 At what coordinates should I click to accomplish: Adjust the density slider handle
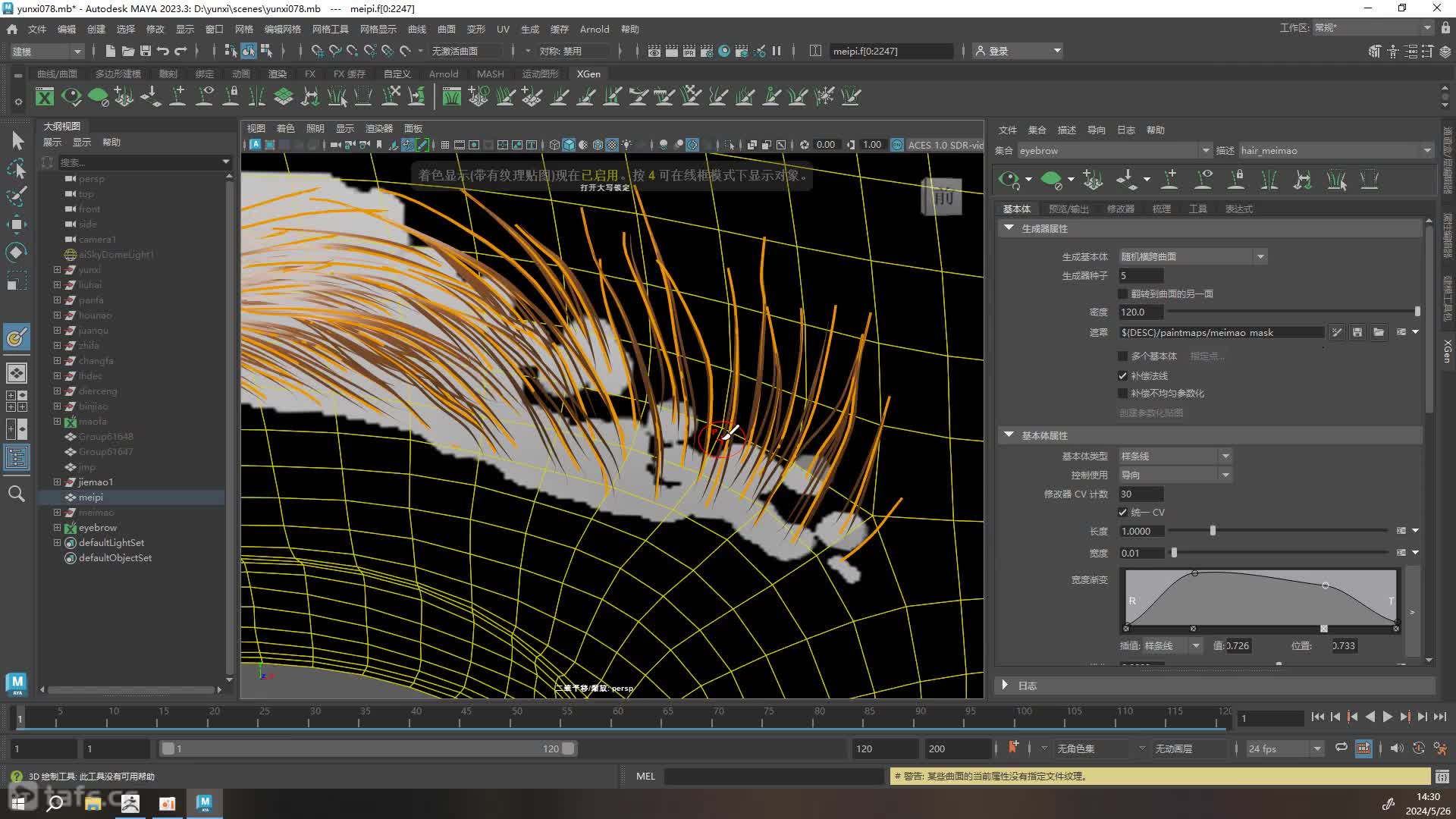pyautogui.click(x=1417, y=312)
